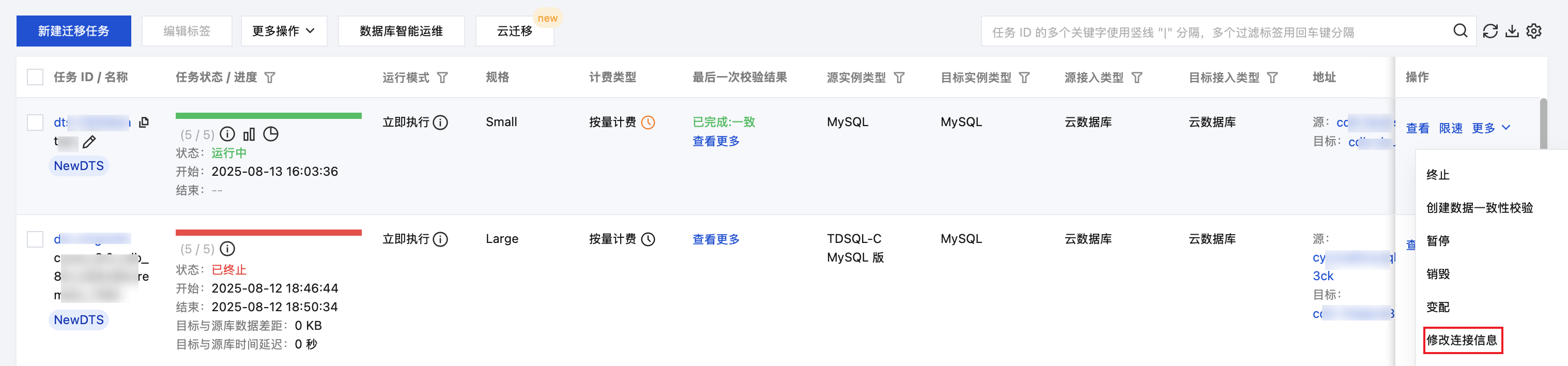Select the first running task checkbox
Screen dimensions: 1568x366
click(x=35, y=123)
